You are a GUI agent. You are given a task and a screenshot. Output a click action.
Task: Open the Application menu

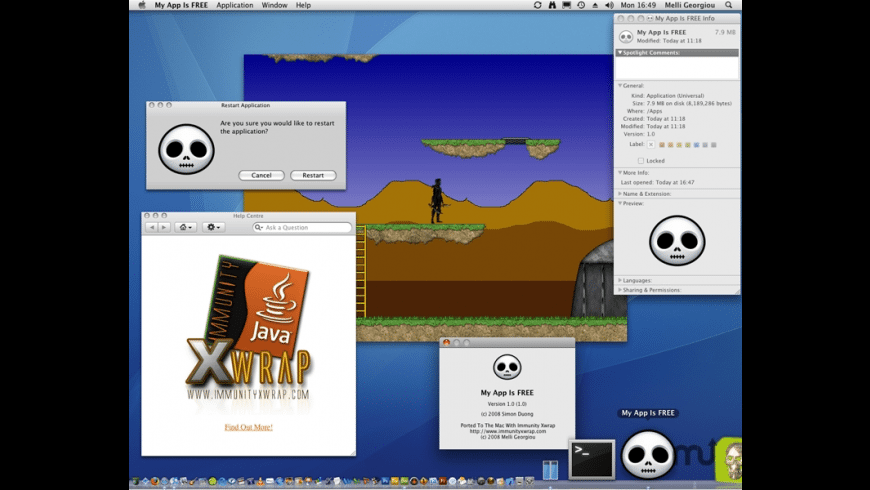[x=235, y=5]
